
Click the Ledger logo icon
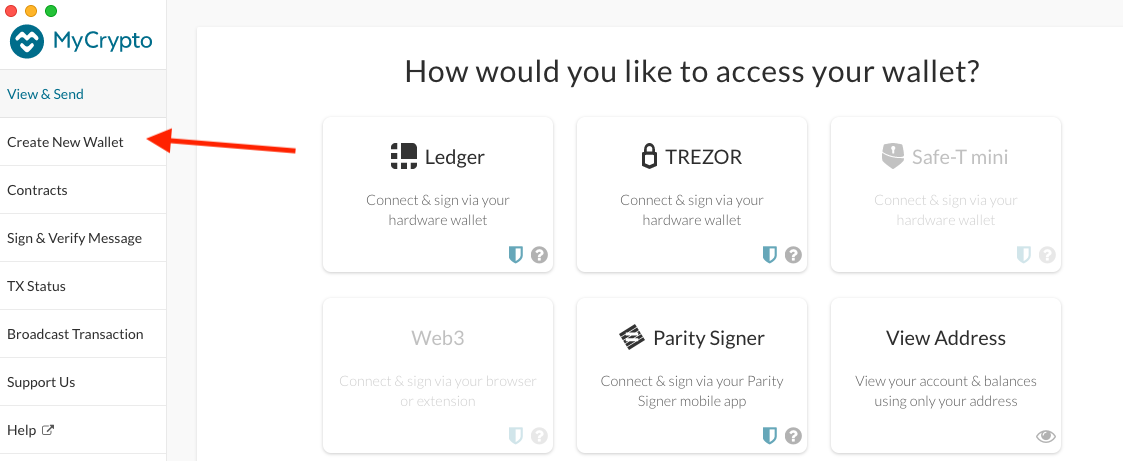(404, 156)
